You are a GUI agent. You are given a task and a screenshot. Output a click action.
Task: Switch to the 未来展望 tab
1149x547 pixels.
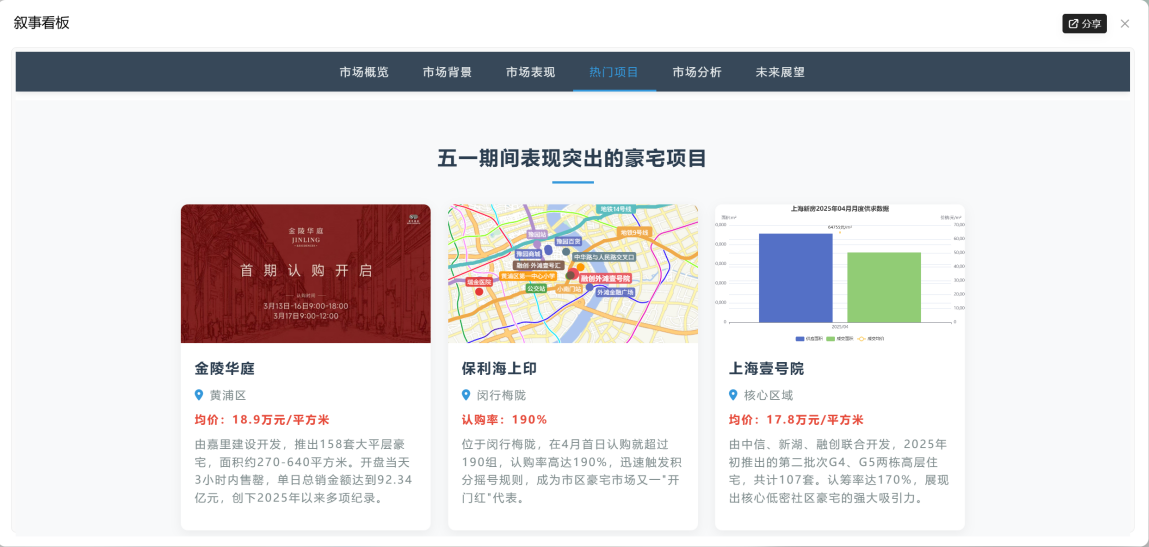[780, 72]
